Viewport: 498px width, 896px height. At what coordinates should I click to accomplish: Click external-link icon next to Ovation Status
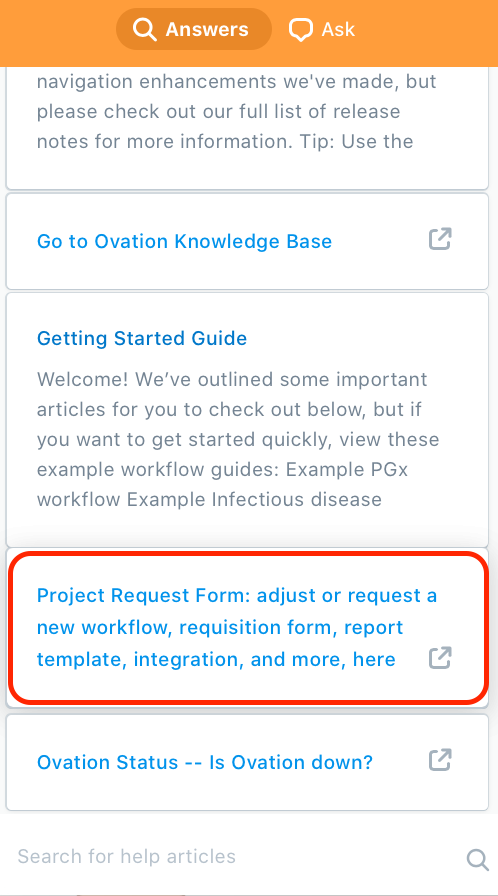pos(440,760)
